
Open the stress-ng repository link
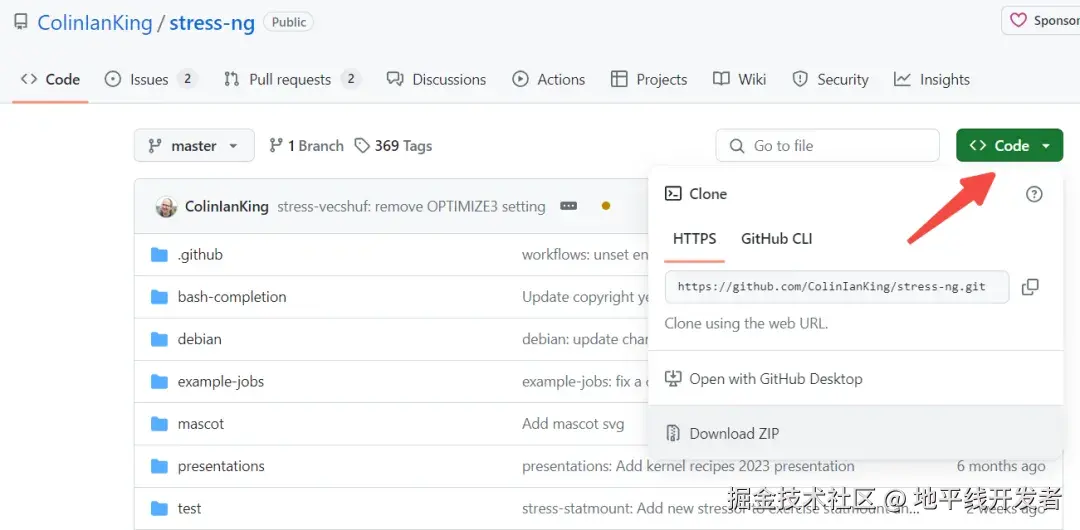212,23
